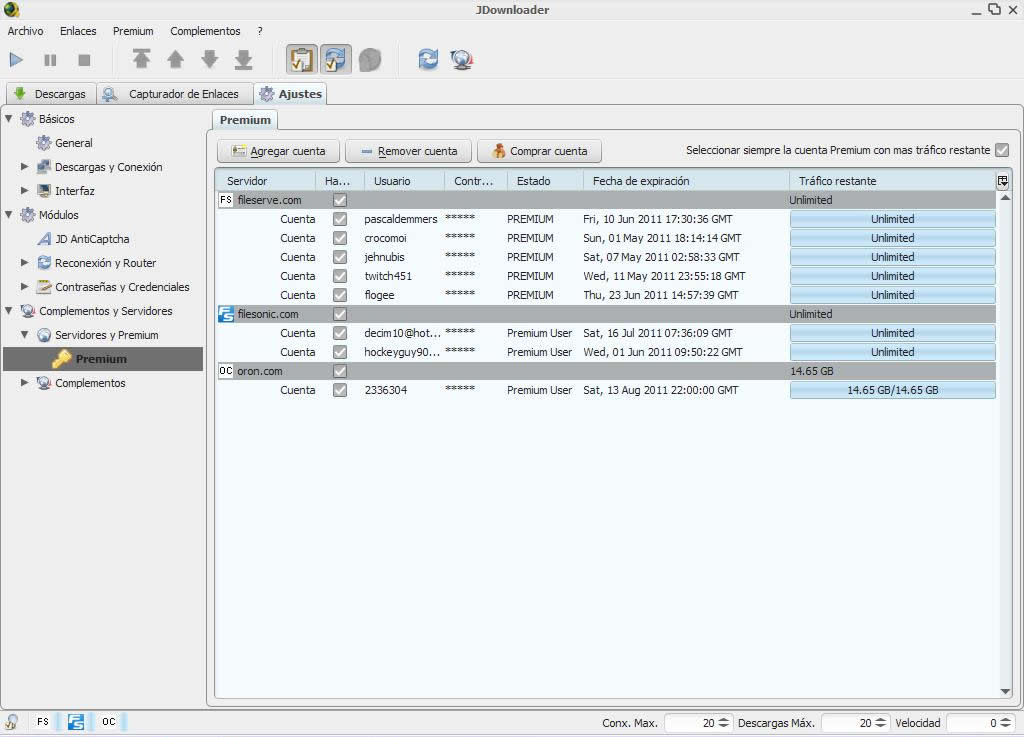
Task: Open the Premium menu in menu bar
Action: [x=133, y=31]
